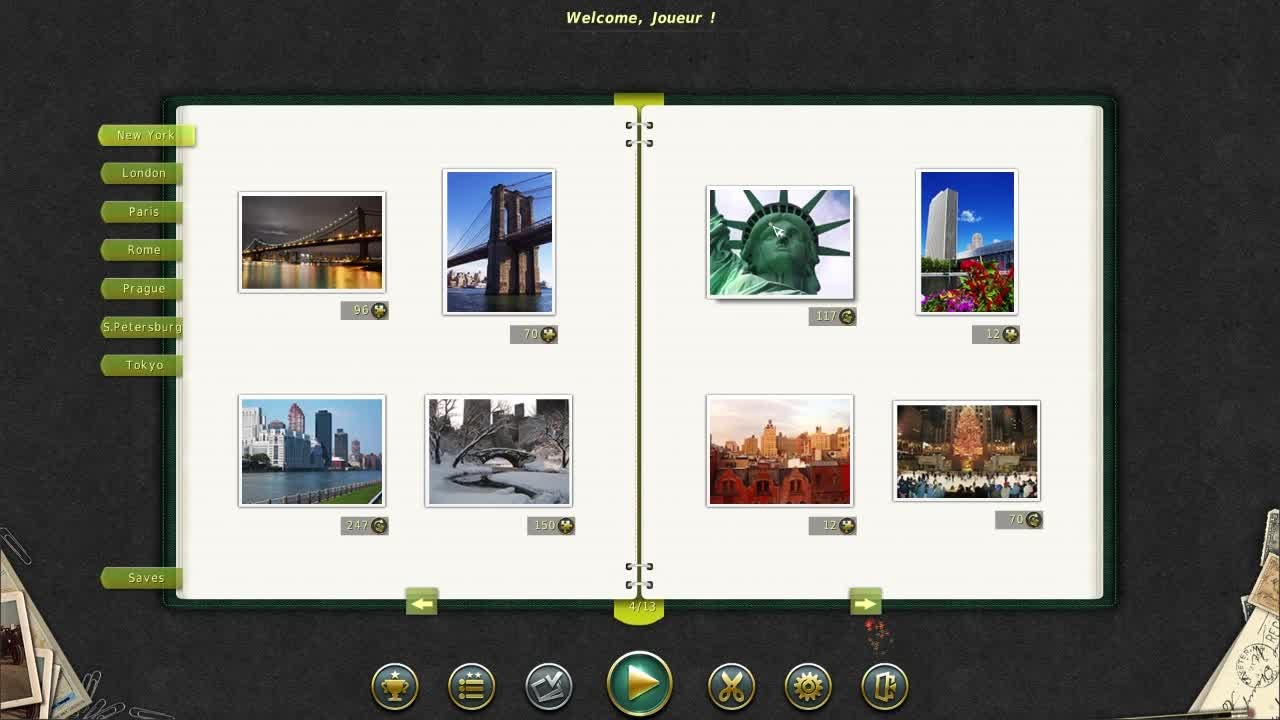Screen dimensions: 1280x720
Task: Open the Saves tab
Action: [144, 578]
